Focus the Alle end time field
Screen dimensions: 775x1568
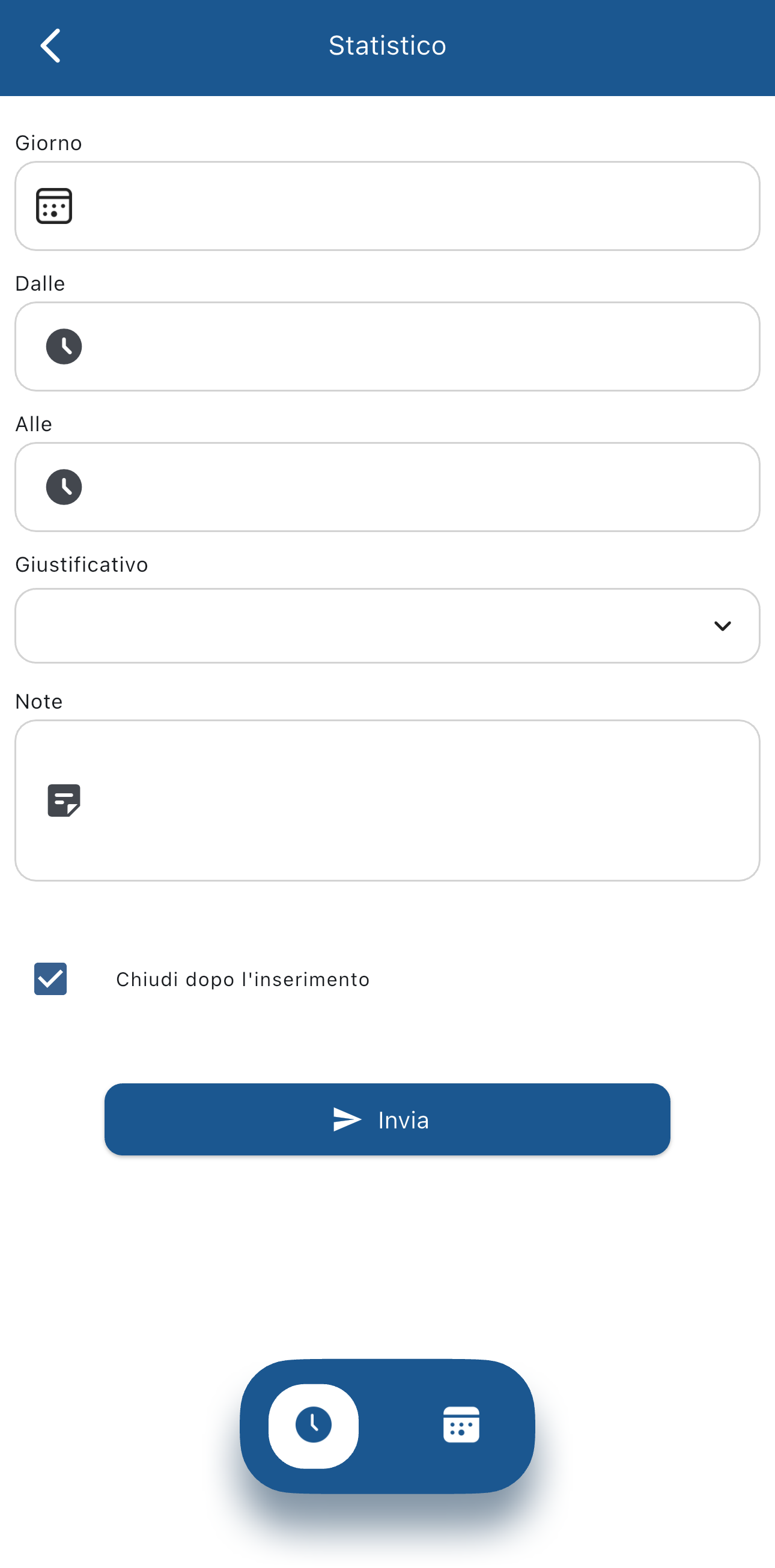click(414, 487)
